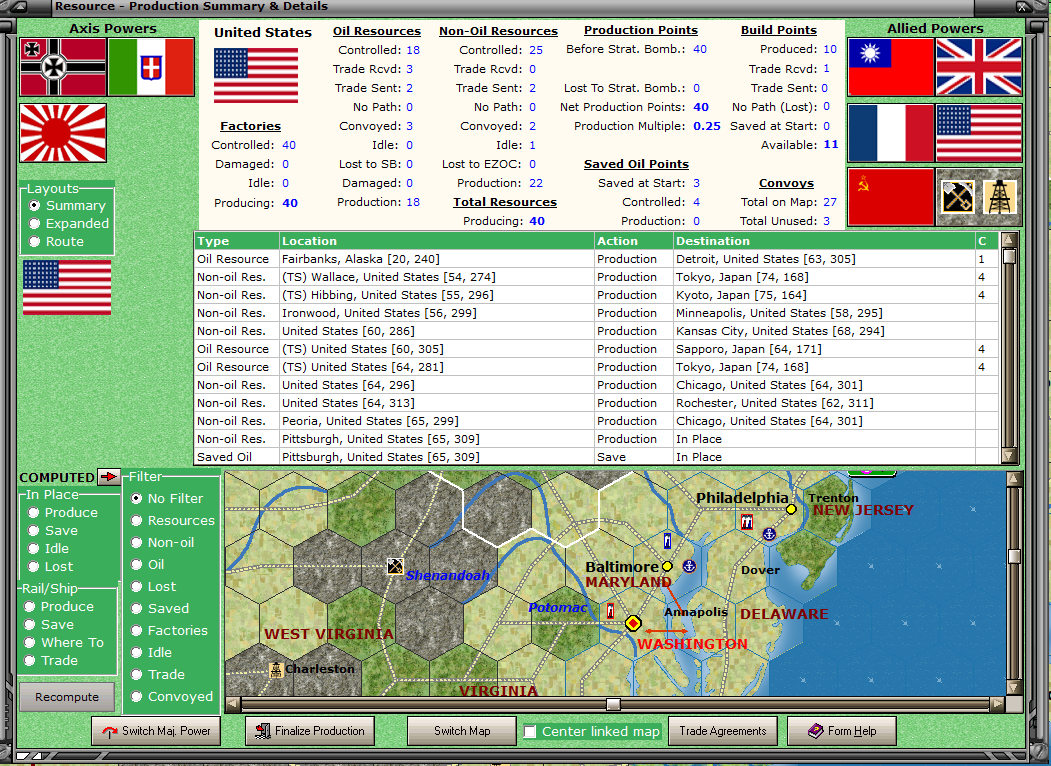
Task: Select the Italian flag icon
Action: 151,67
